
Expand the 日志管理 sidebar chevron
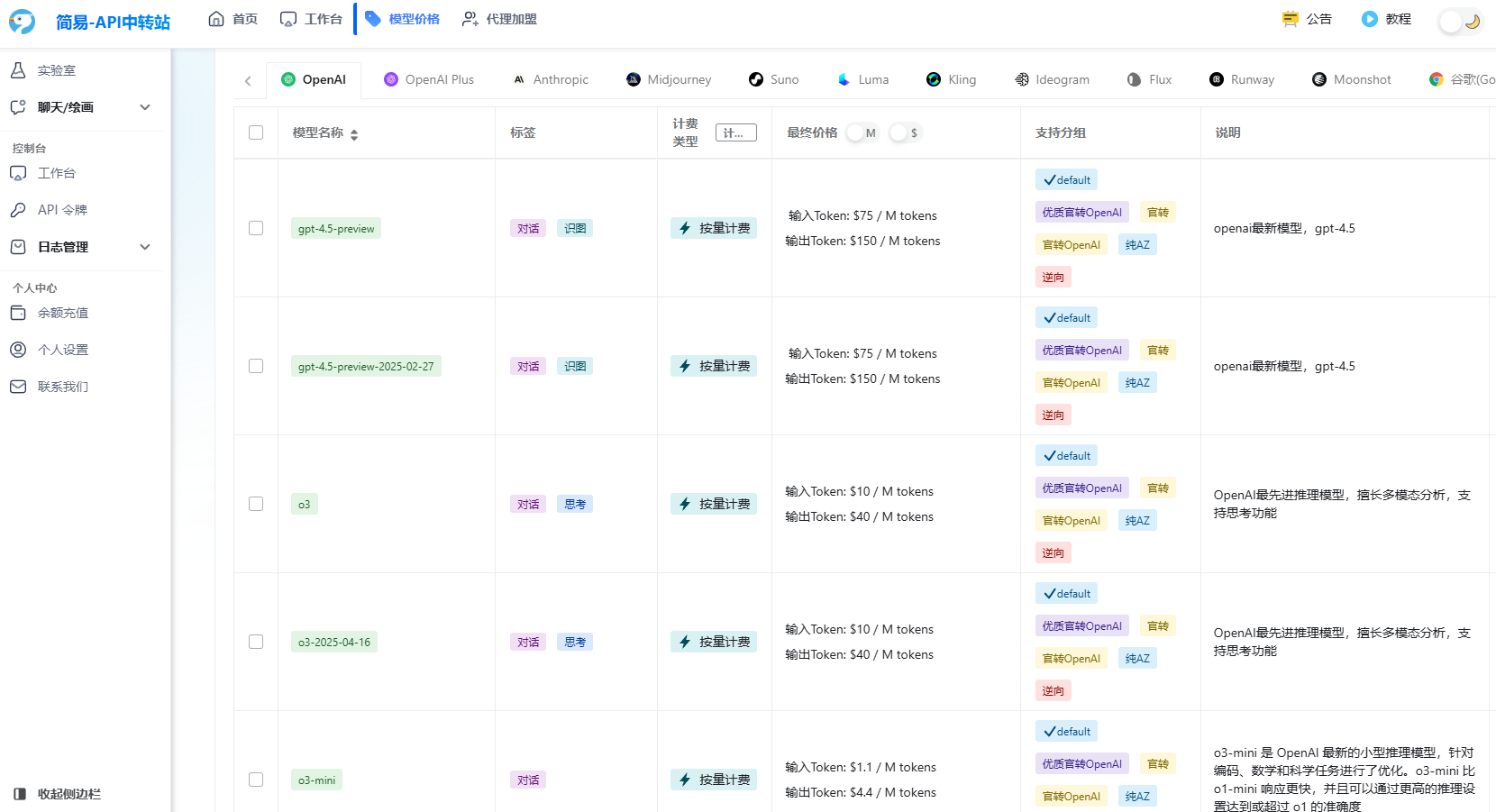(x=145, y=247)
